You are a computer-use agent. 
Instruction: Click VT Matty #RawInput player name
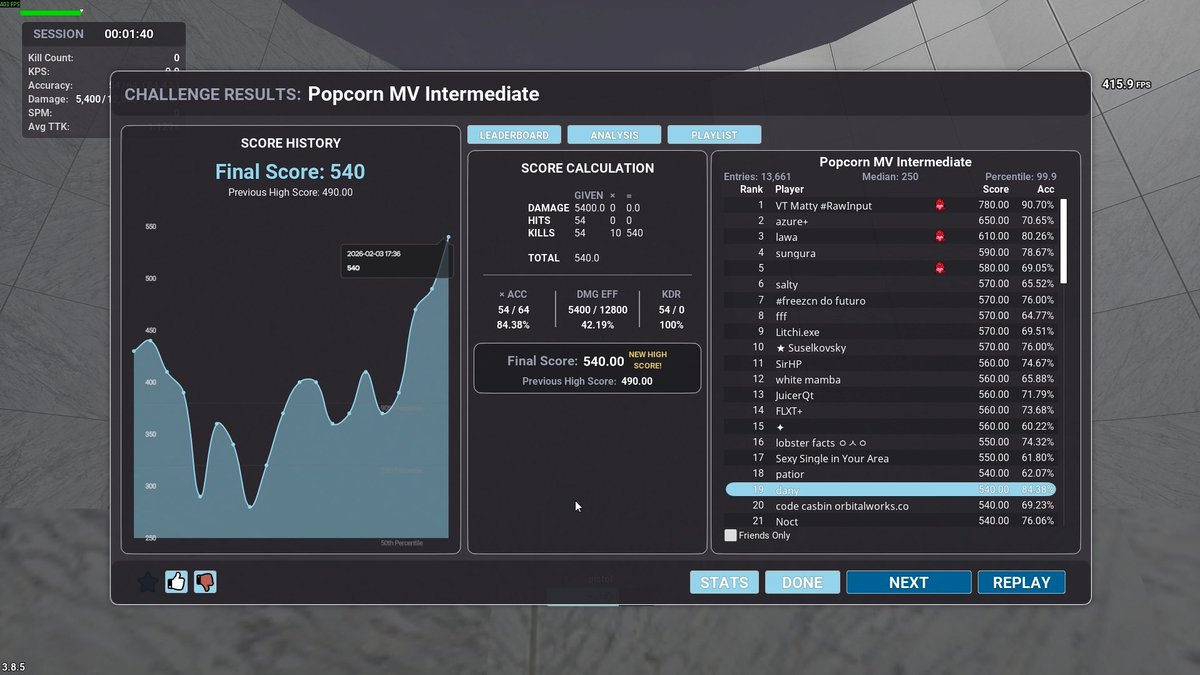click(824, 205)
